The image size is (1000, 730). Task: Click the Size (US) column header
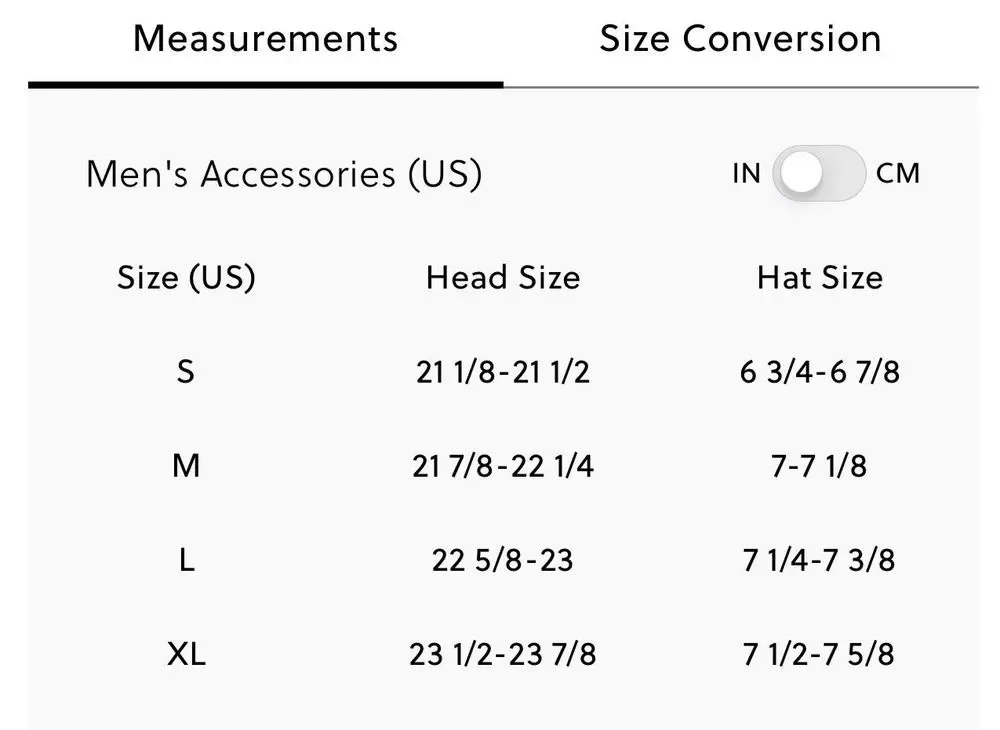(186, 278)
